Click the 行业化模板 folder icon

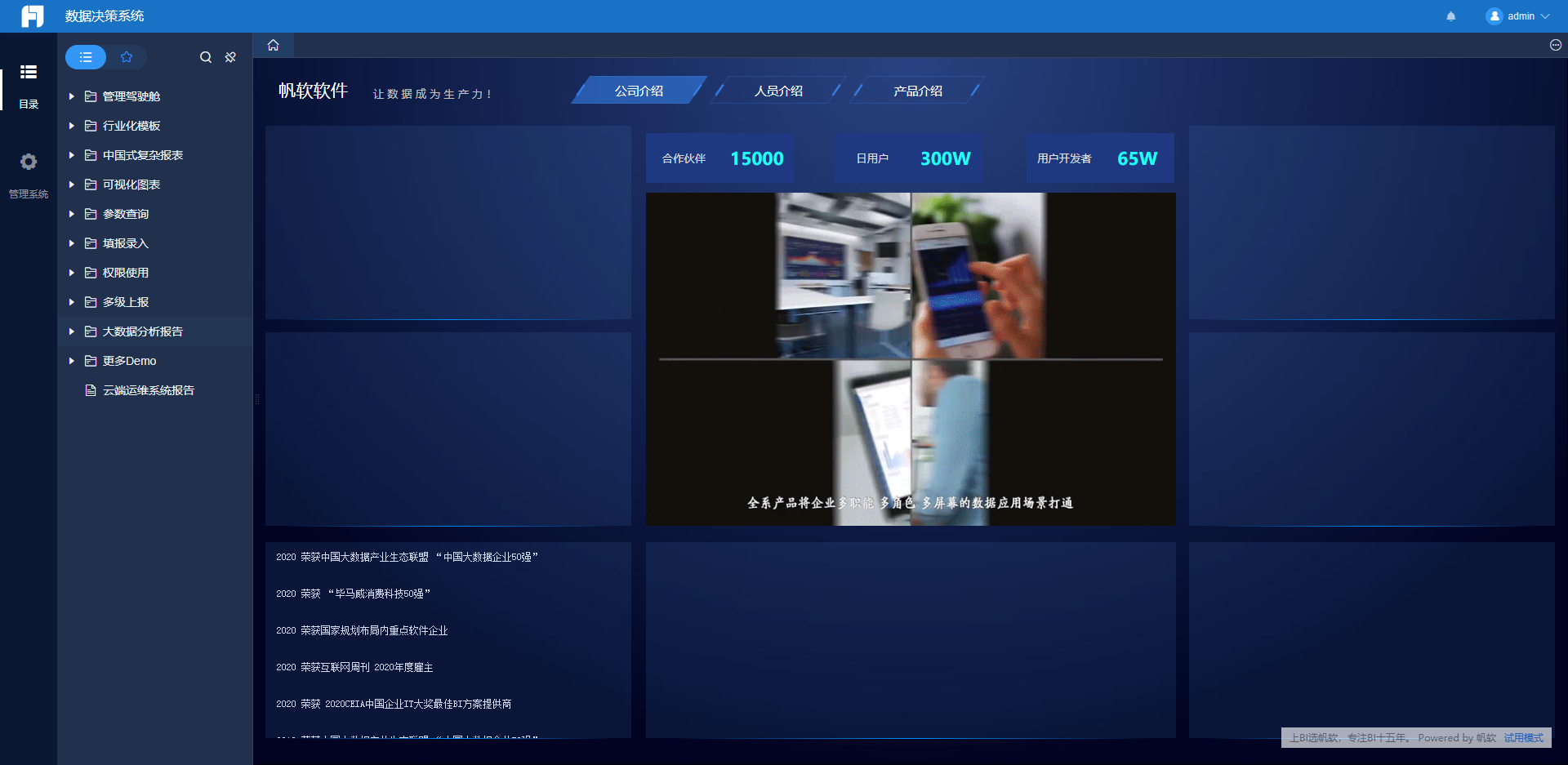click(x=91, y=126)
